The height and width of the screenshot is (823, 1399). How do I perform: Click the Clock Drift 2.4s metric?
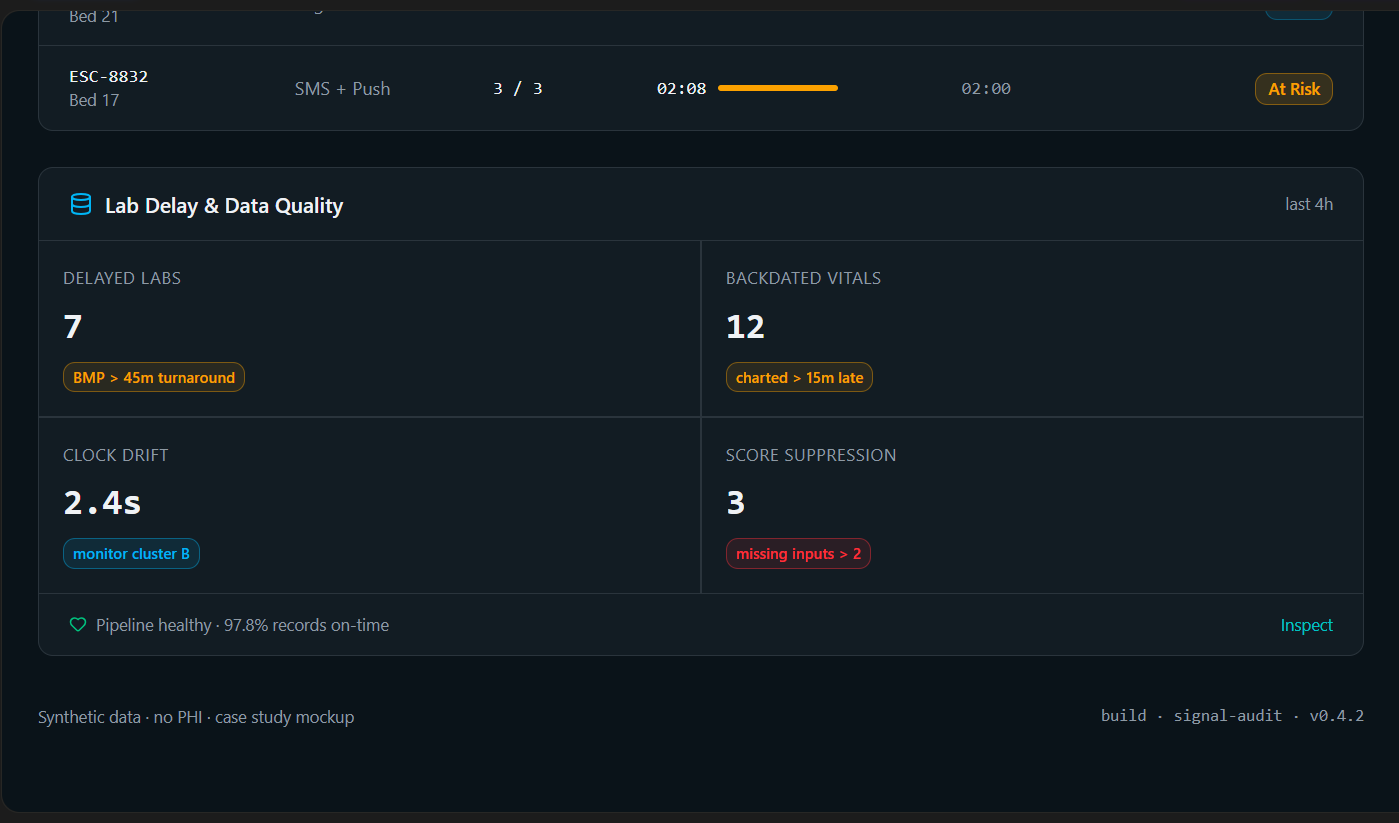[x=102, y=503]
